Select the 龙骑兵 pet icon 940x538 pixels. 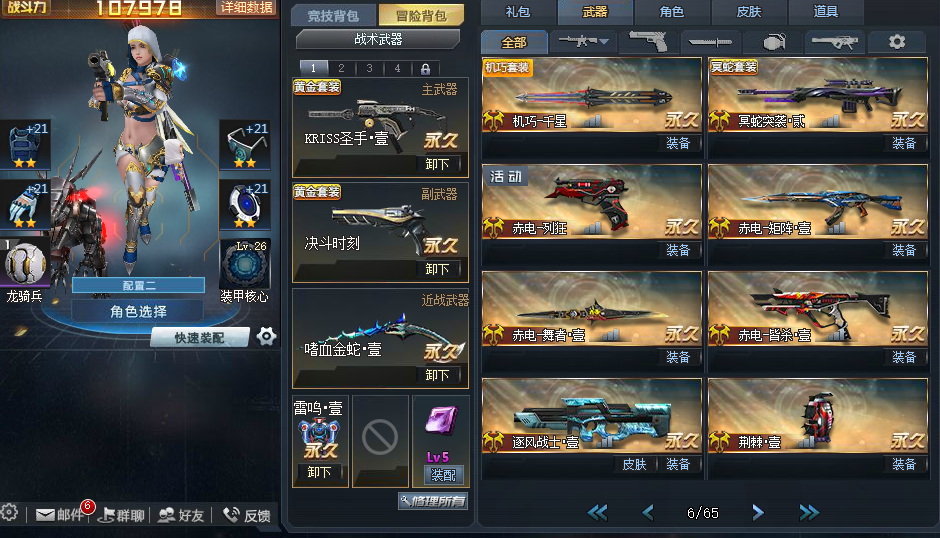pyautogui.click(x=25, y=264)
